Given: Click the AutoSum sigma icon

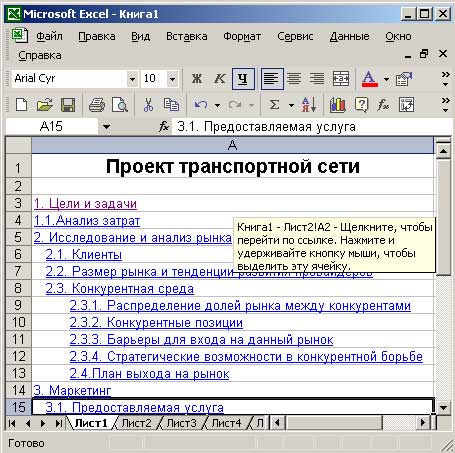Looking at the screenshot, I should click(x=274, y=105).
